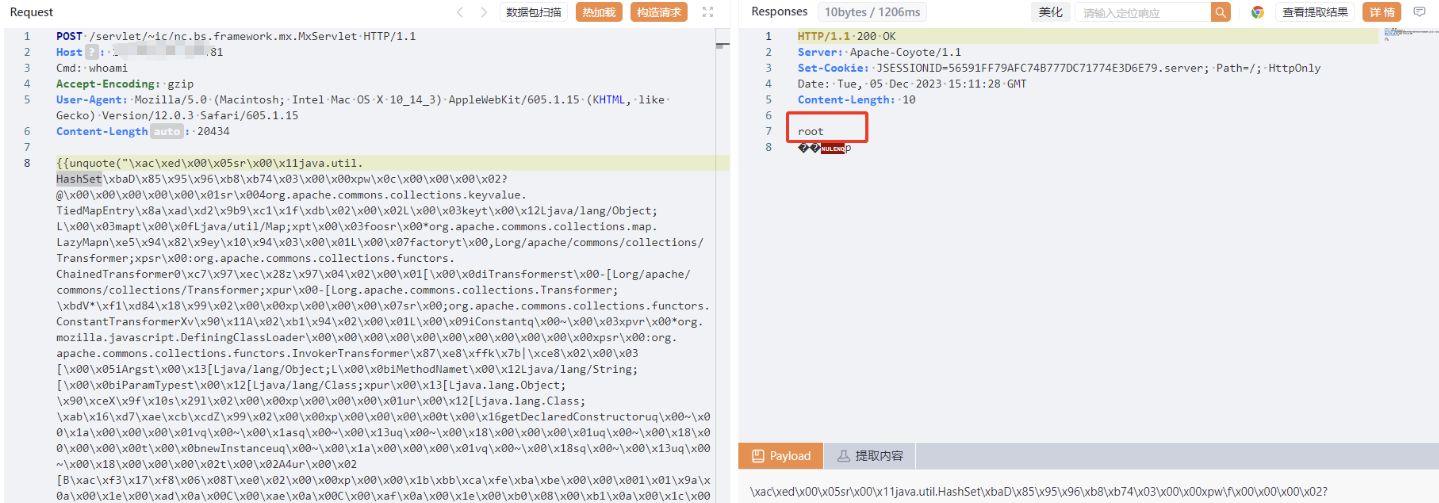Click the question-mark tag beside Host
The height and width of the screenshot is (503, 1439).
click(93, 52)
